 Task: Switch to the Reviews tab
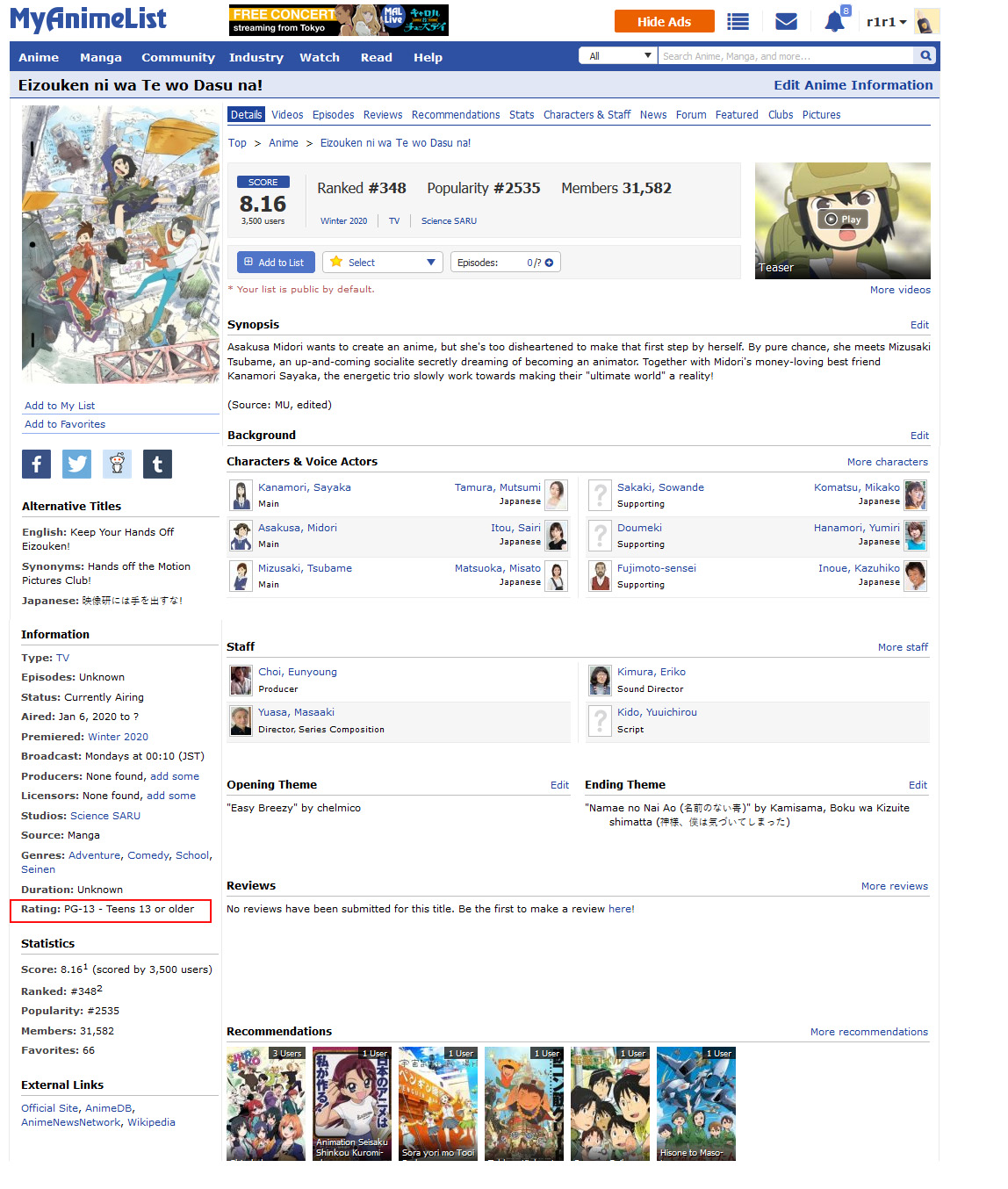pos(383,115)
